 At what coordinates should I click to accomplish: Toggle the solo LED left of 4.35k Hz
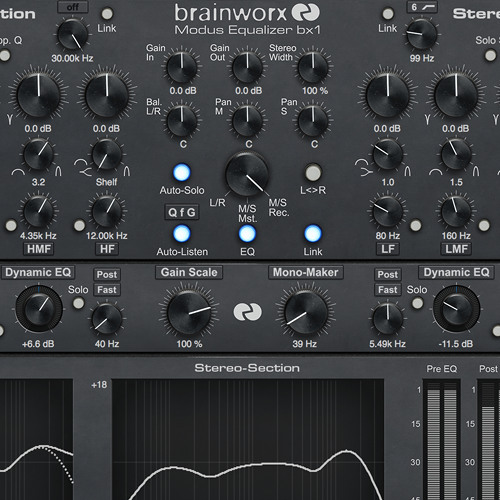(11, 226)
